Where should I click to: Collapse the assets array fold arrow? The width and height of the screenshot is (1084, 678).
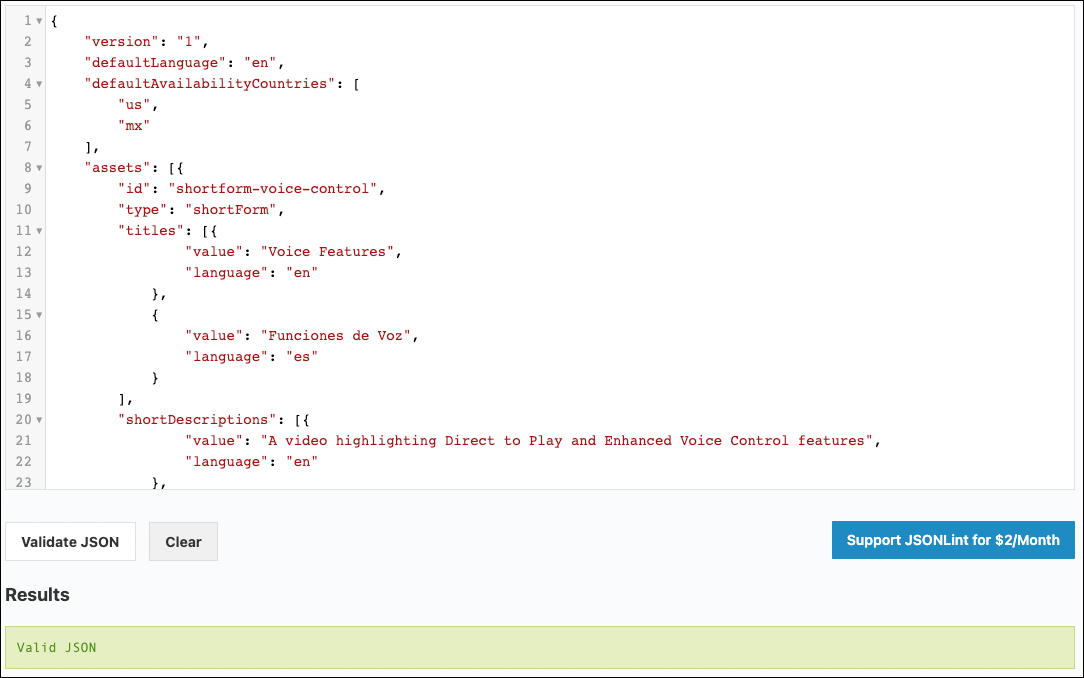[x=39, y=168]
